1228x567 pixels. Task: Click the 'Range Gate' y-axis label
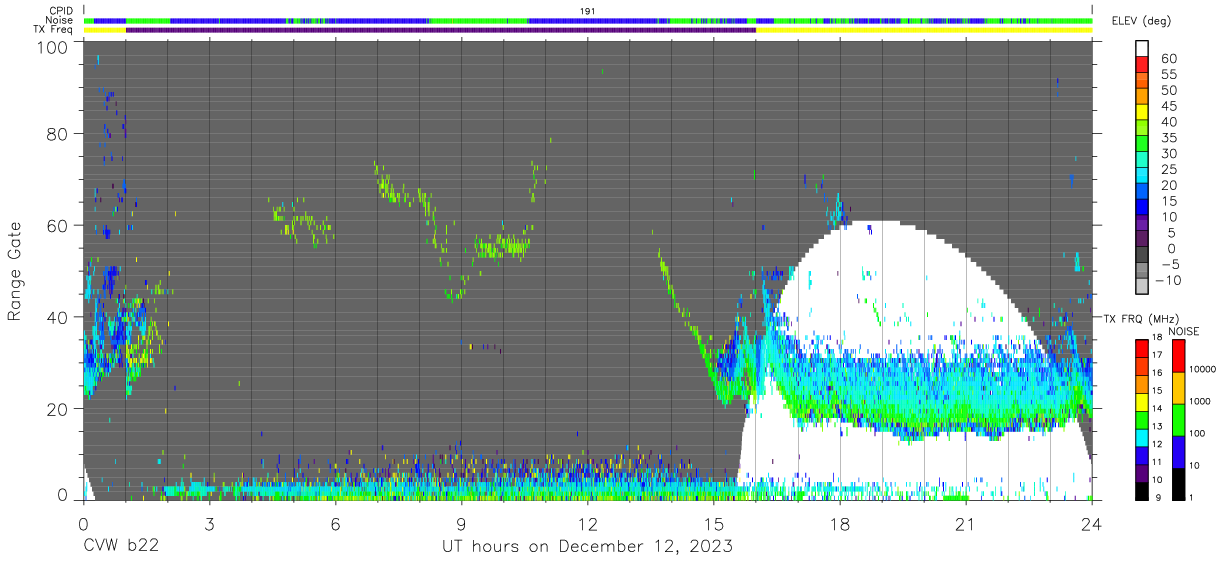click(x=16, y=271)
